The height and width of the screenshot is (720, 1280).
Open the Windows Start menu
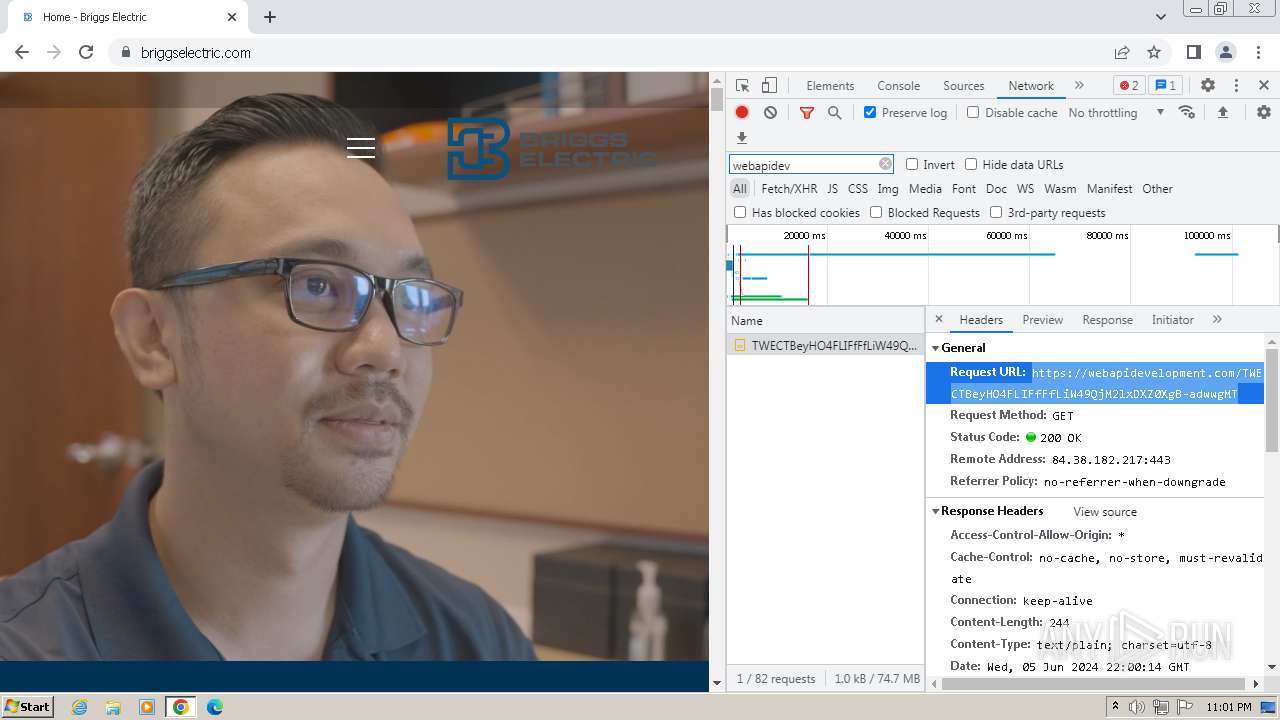tap(28, 707)
